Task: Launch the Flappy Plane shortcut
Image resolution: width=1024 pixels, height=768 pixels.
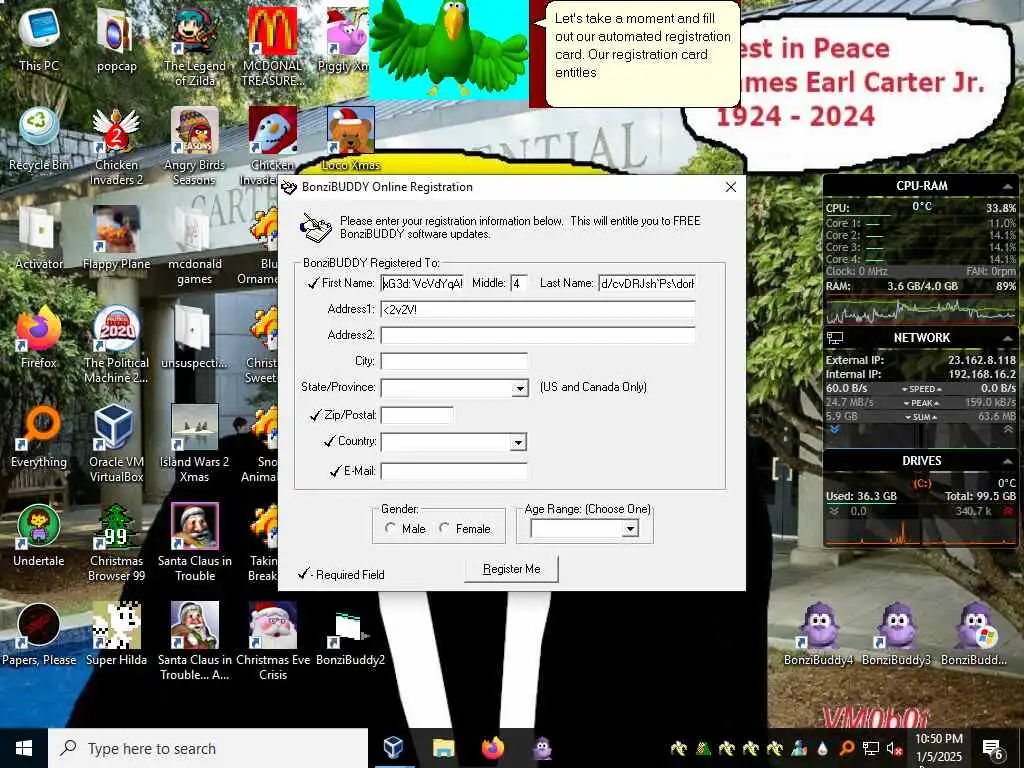Action: coord(116,238)
